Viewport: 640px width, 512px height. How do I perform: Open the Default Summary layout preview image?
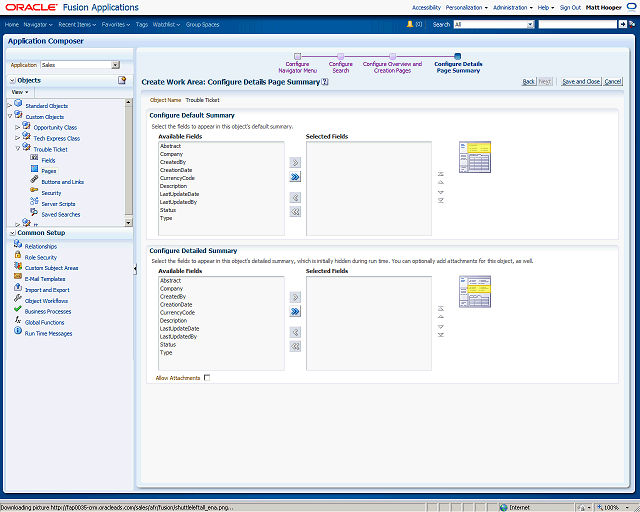point(475,157)
